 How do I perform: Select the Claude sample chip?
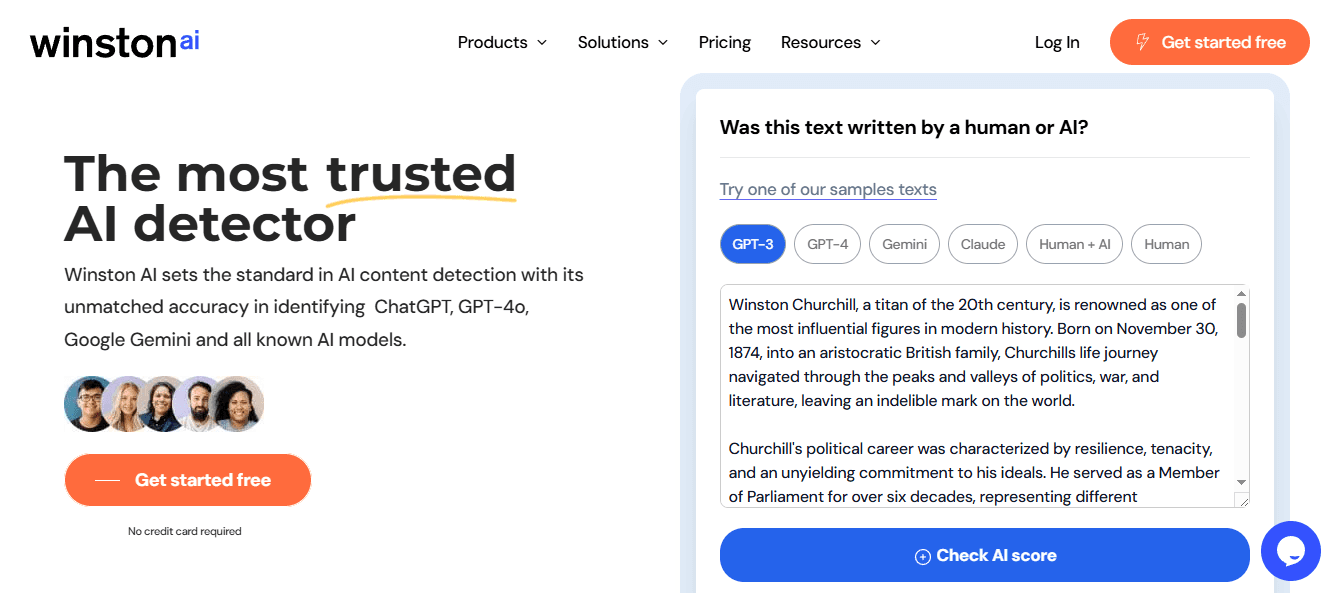tap(983, 244)
